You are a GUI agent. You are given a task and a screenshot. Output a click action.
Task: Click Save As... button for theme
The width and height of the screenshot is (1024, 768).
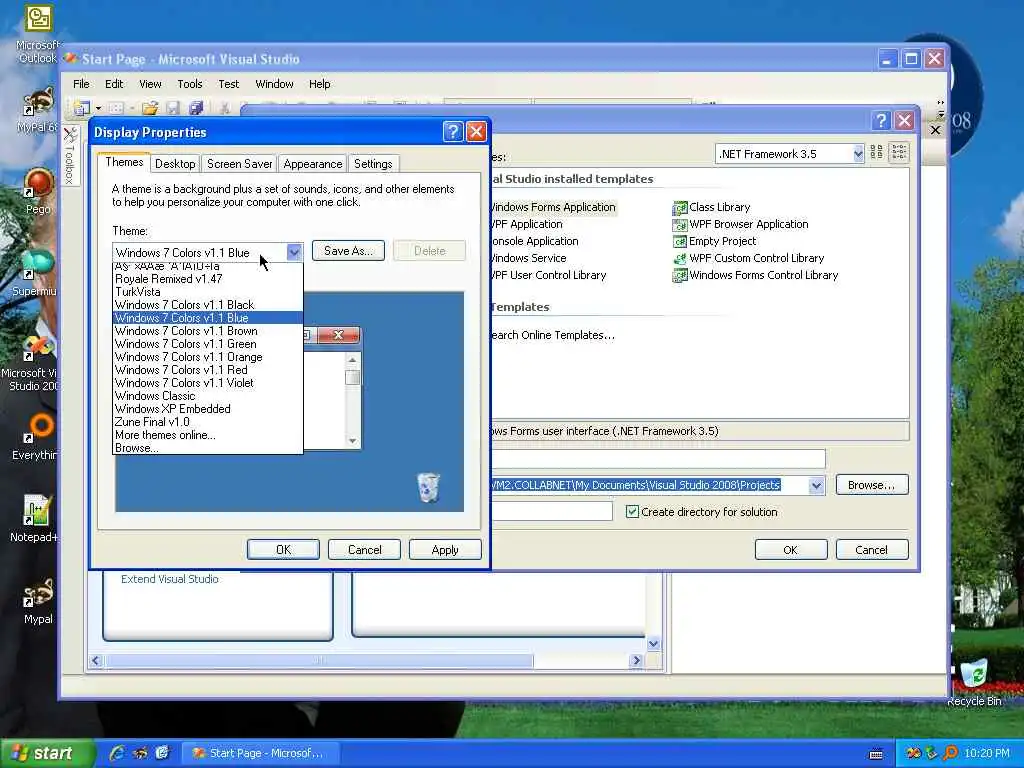coord(348,251)
